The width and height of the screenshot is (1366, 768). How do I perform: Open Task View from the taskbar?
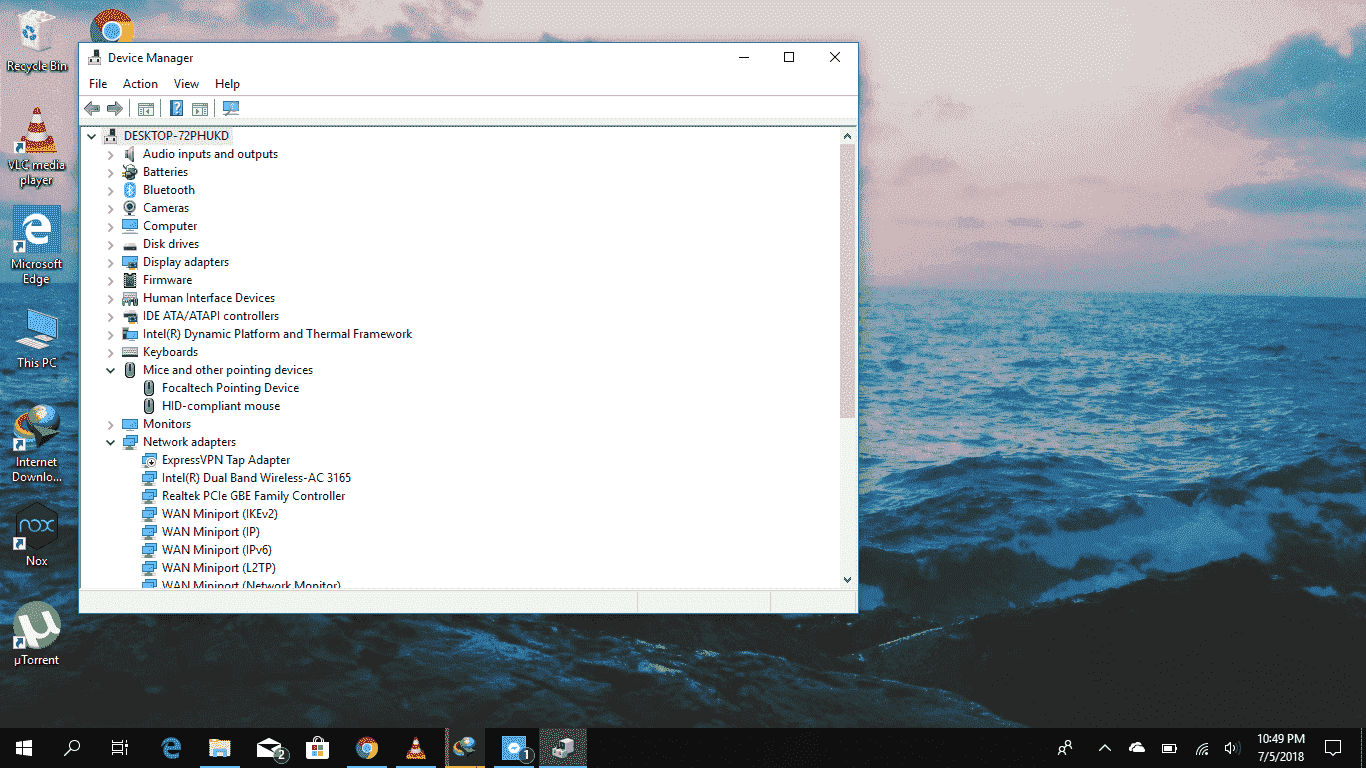120,747
